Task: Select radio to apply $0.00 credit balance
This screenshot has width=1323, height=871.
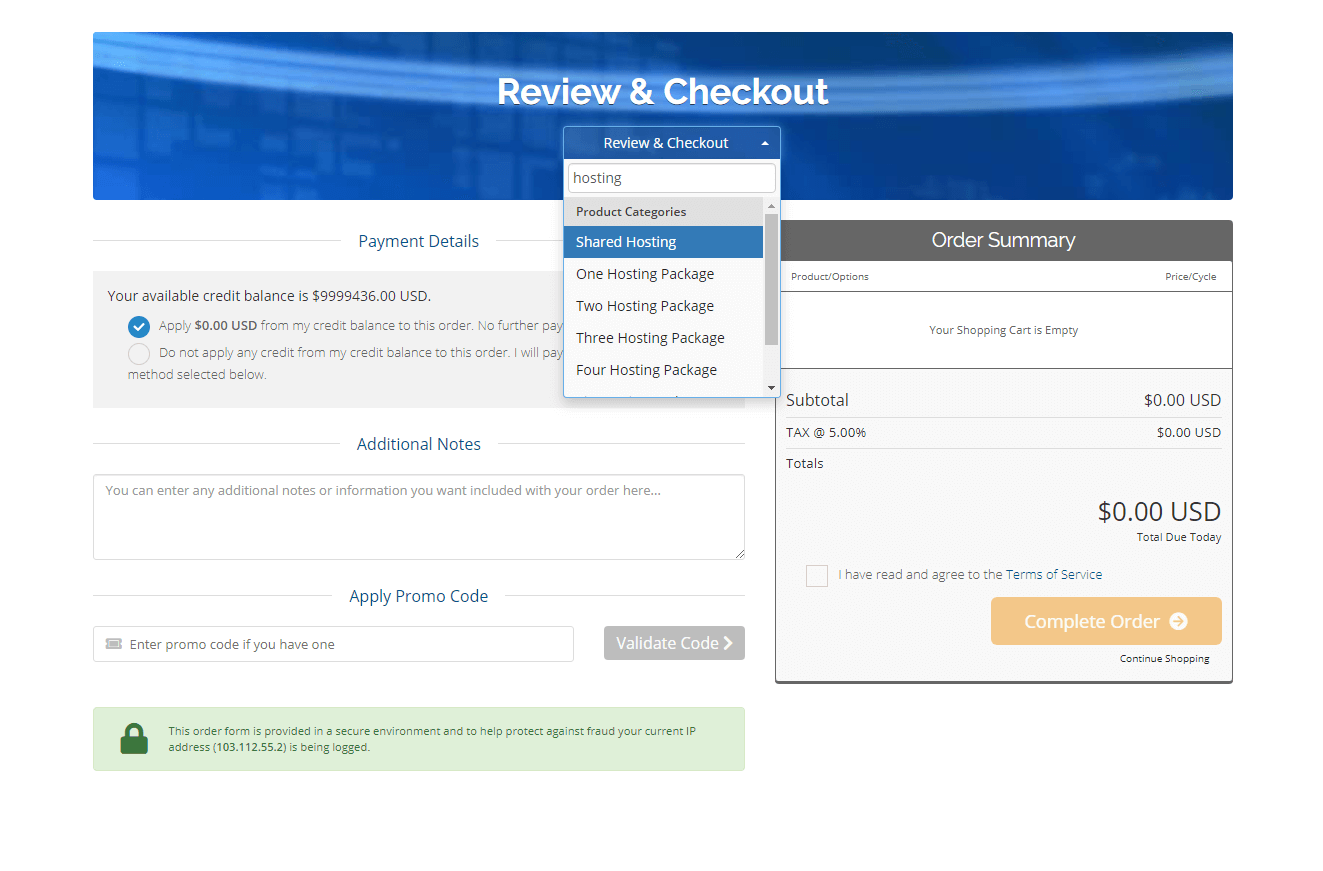Action: (138, 326)
